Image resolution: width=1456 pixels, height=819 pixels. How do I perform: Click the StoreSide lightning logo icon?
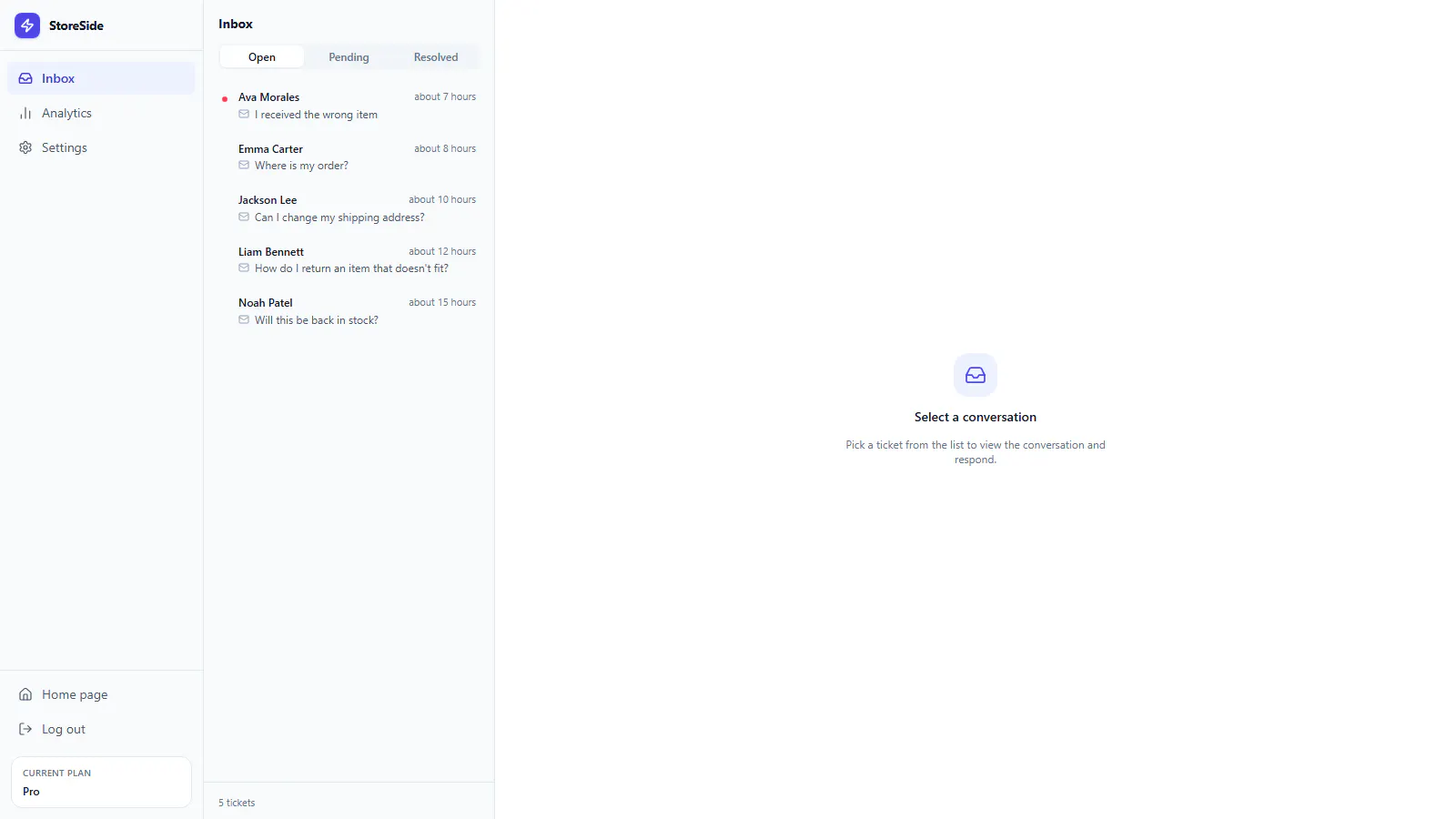(27, 25)
